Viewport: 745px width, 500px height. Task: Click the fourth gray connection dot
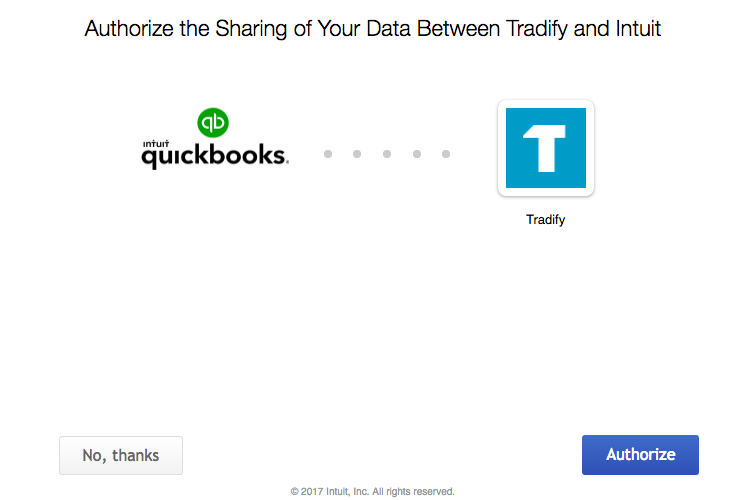(417, 154)
